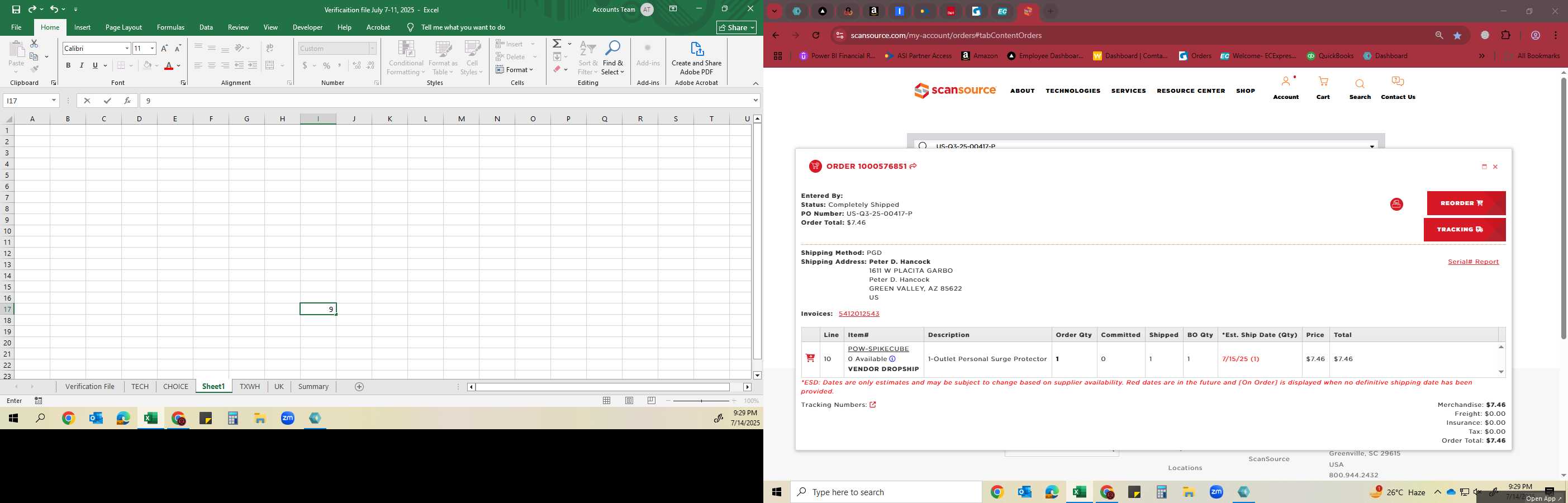Decrease font size with smaller A icon
Screen dimensions: 1568x503
(x=178, y=48)
